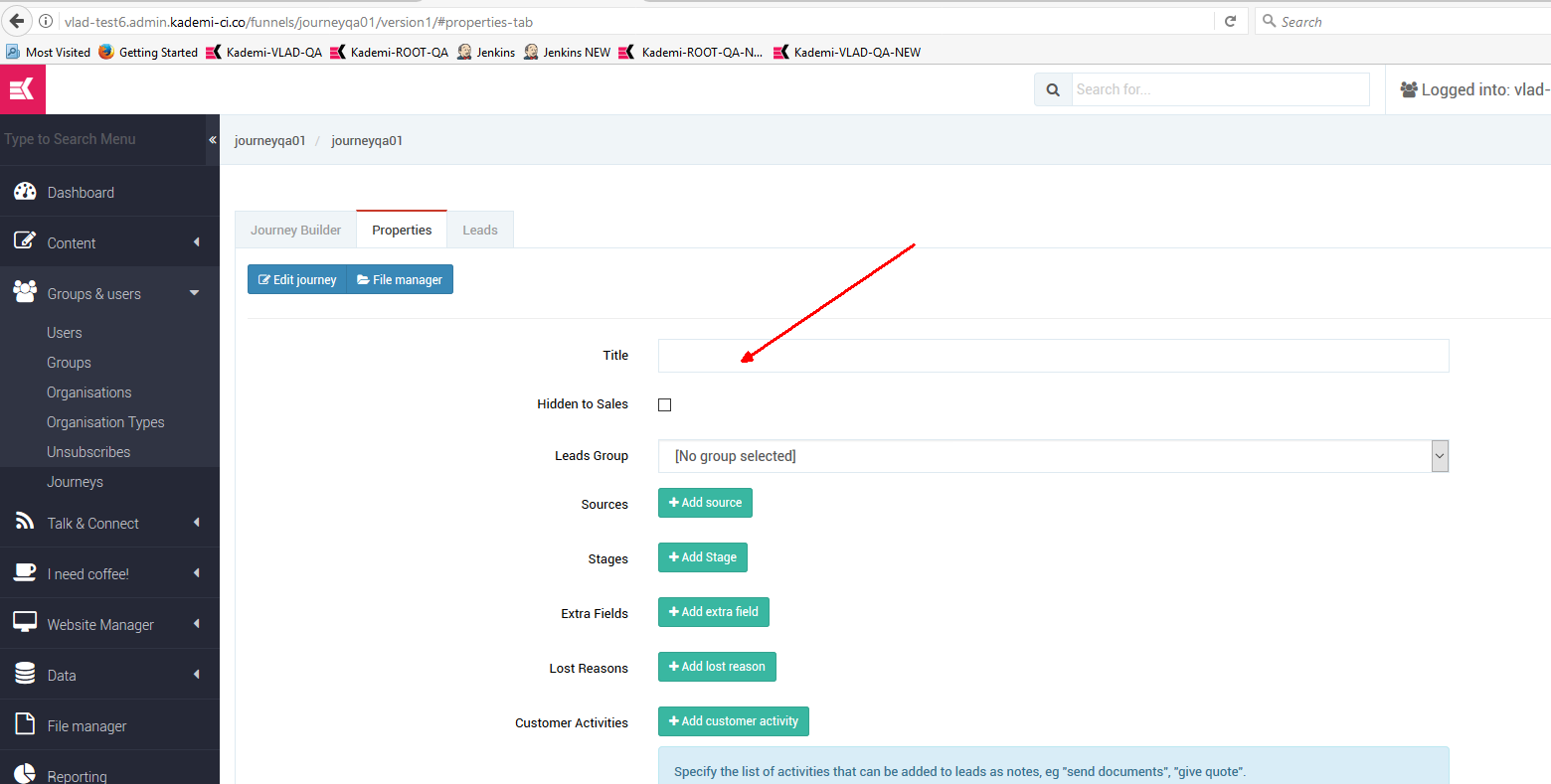Open the Getting Started Firefox bookmark
The height and width of the screenshot is (784, 1551).
148,52
